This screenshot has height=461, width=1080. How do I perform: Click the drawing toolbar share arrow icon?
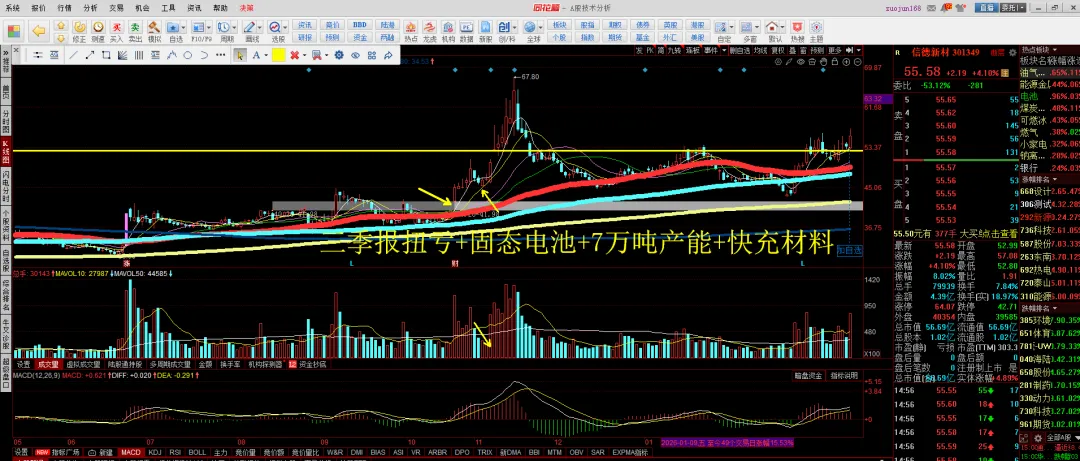point(388,55)
